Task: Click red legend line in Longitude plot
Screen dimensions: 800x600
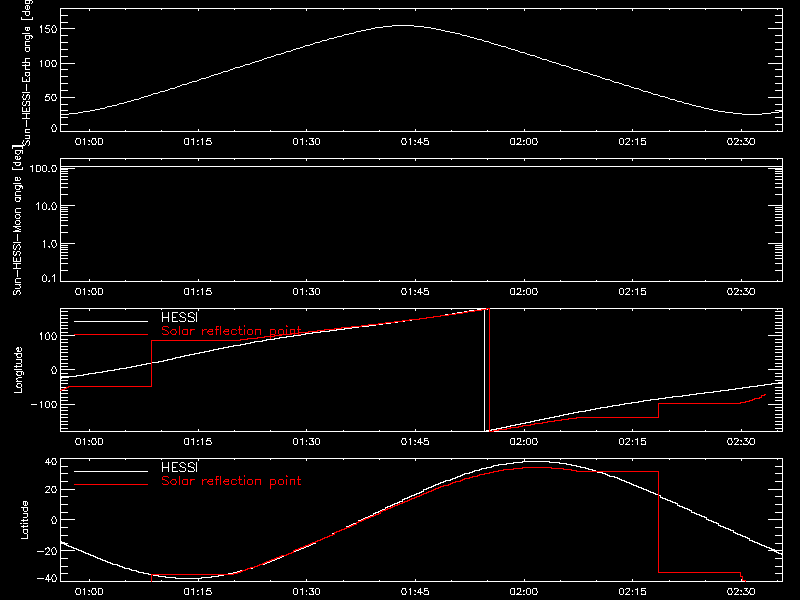Action: (x=111, y=335)
